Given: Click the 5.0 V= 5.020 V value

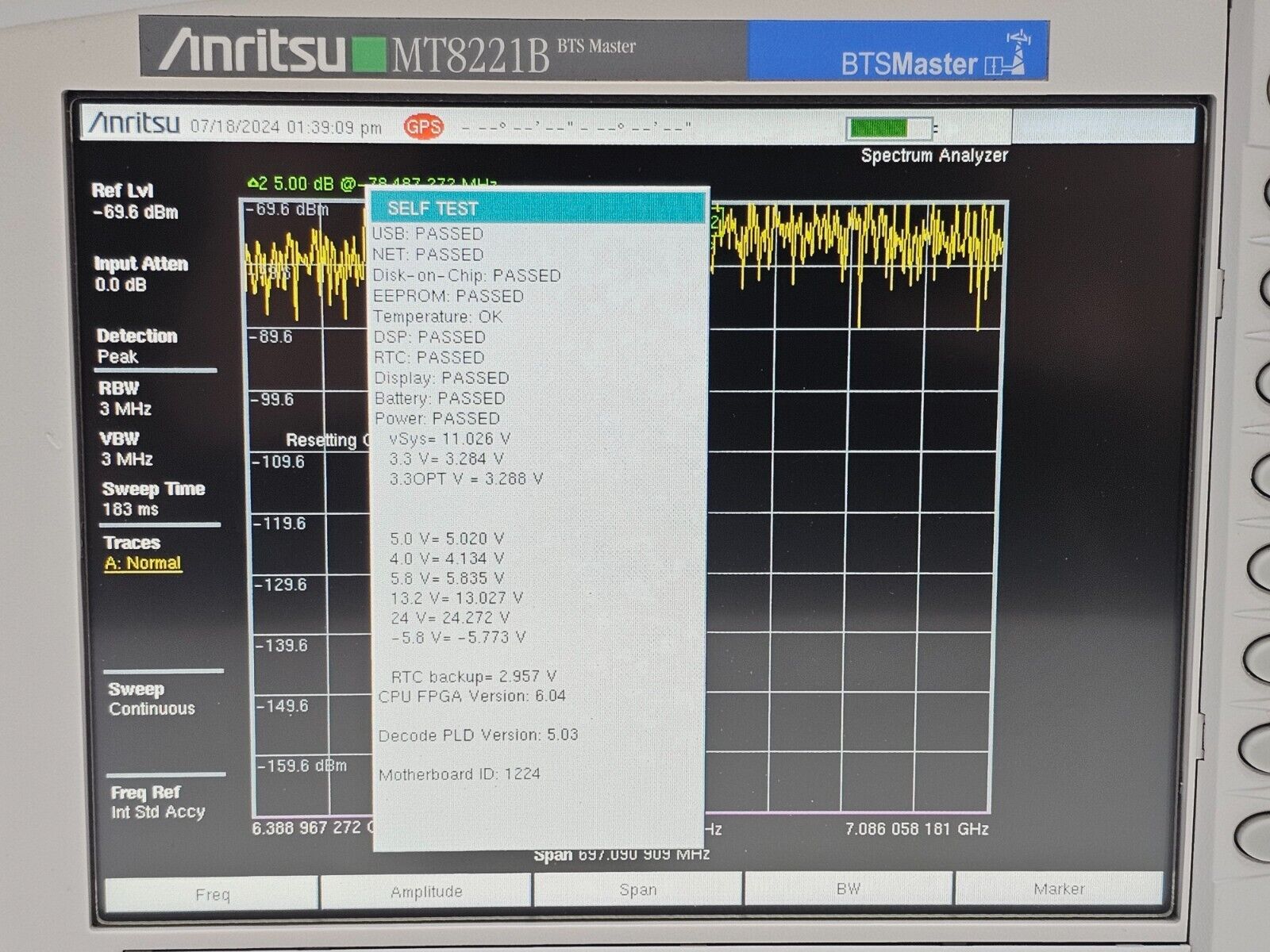Looking at the screenshot, I should click(447, 539).
